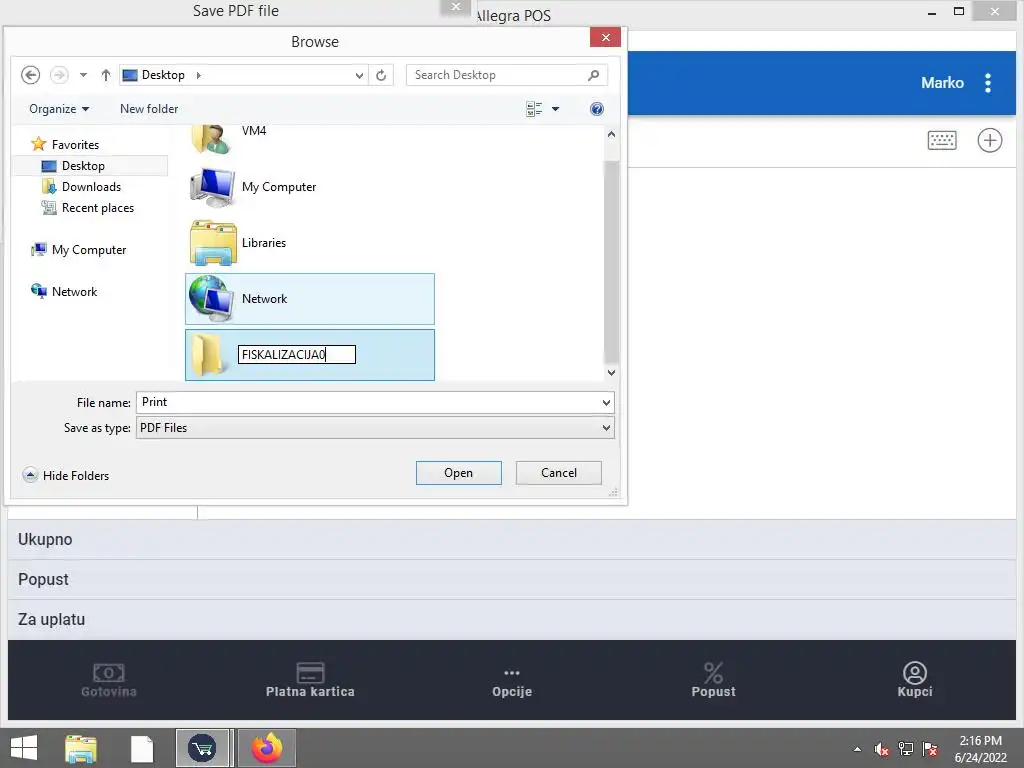Click the network icon in system tray
Image resolution: width=1024 pixels, height=768 pixels.
pyautogui.click(x=906, y=749)
